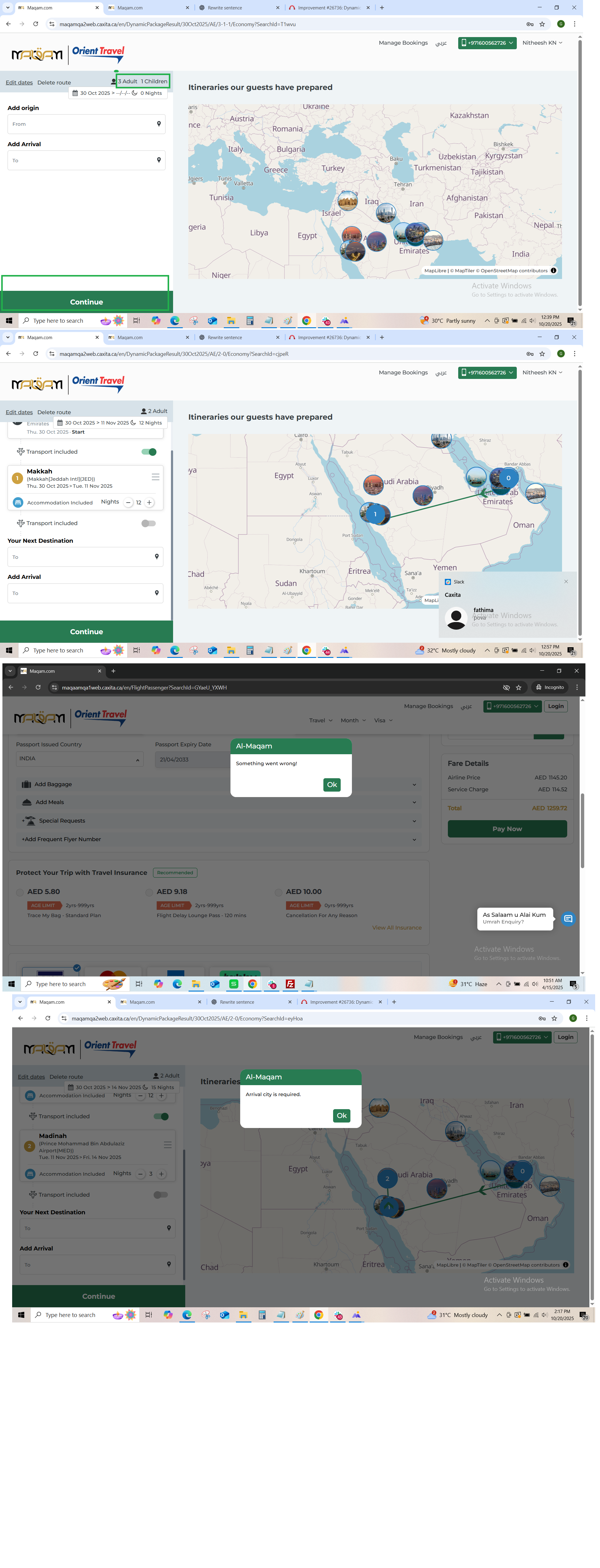The image size is (600, 1568).
Task: Open FileZilla from the taskbar
Action: pos(290,984)
